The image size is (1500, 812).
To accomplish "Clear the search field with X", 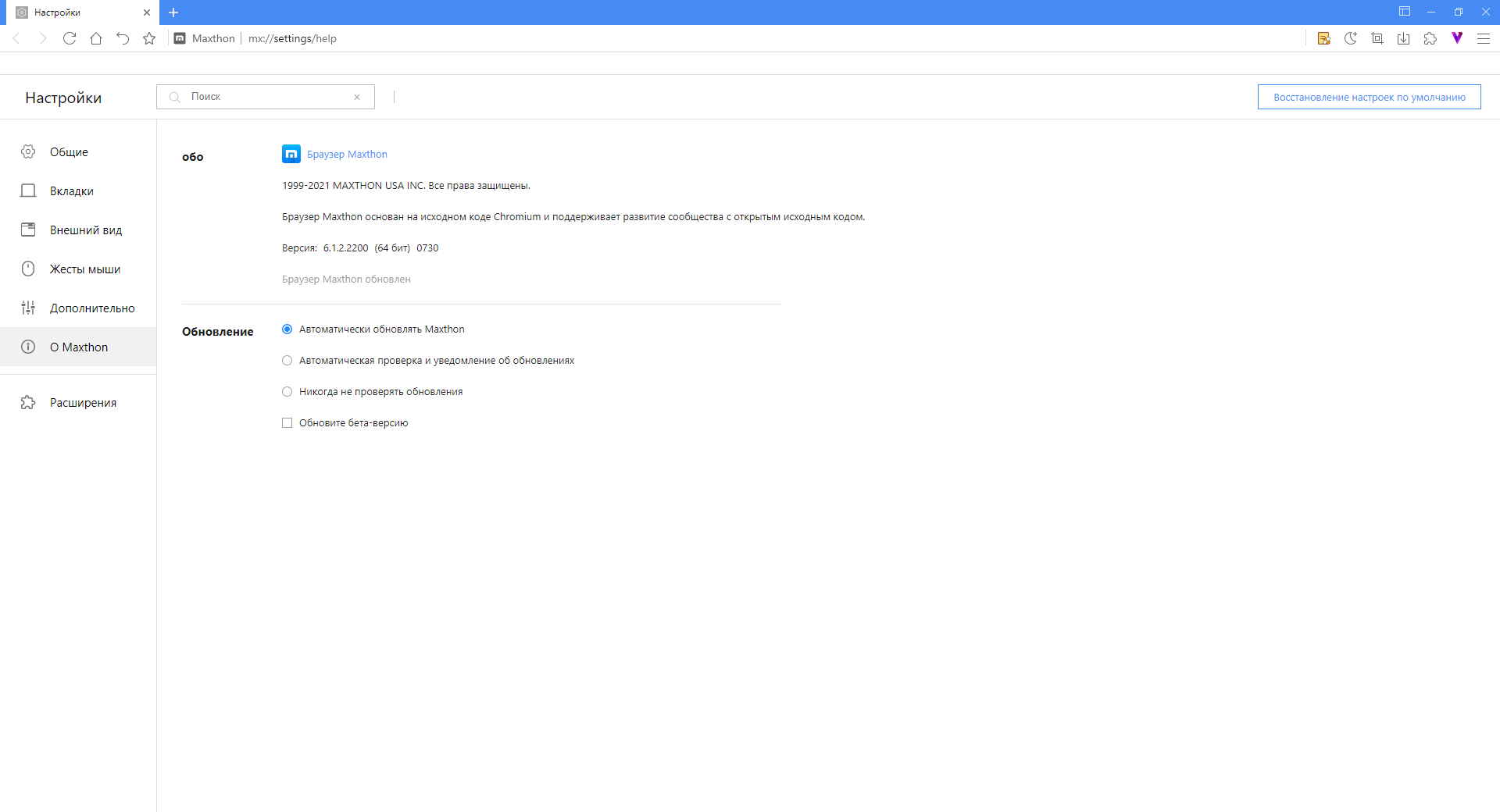I will click(357, 97).
